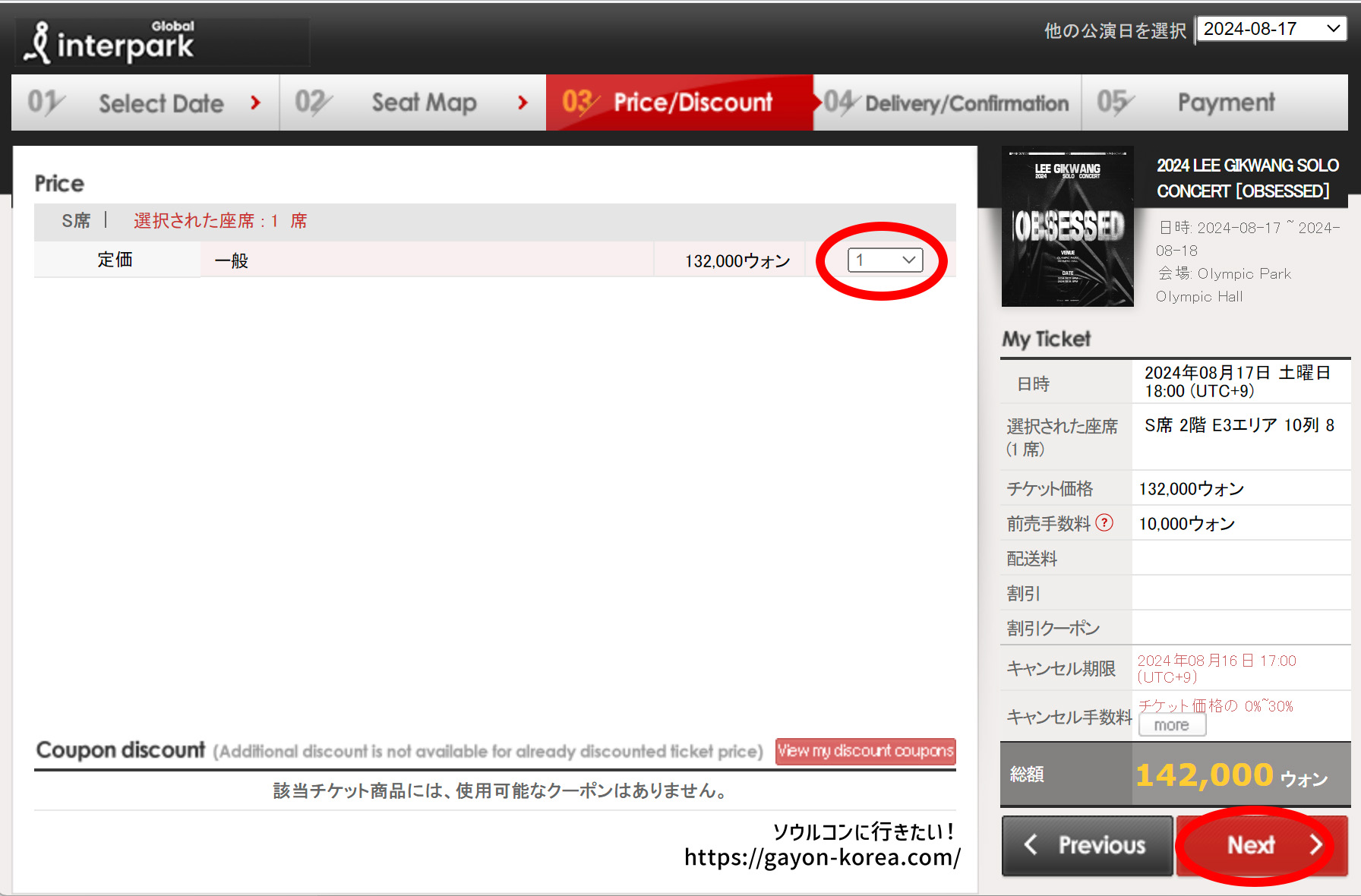Viewport: 1361px width, 896px height.
Task: Click the チケット価格の 0%~30% fee text
Action: pyautogui.click(x=1216, y=705)
